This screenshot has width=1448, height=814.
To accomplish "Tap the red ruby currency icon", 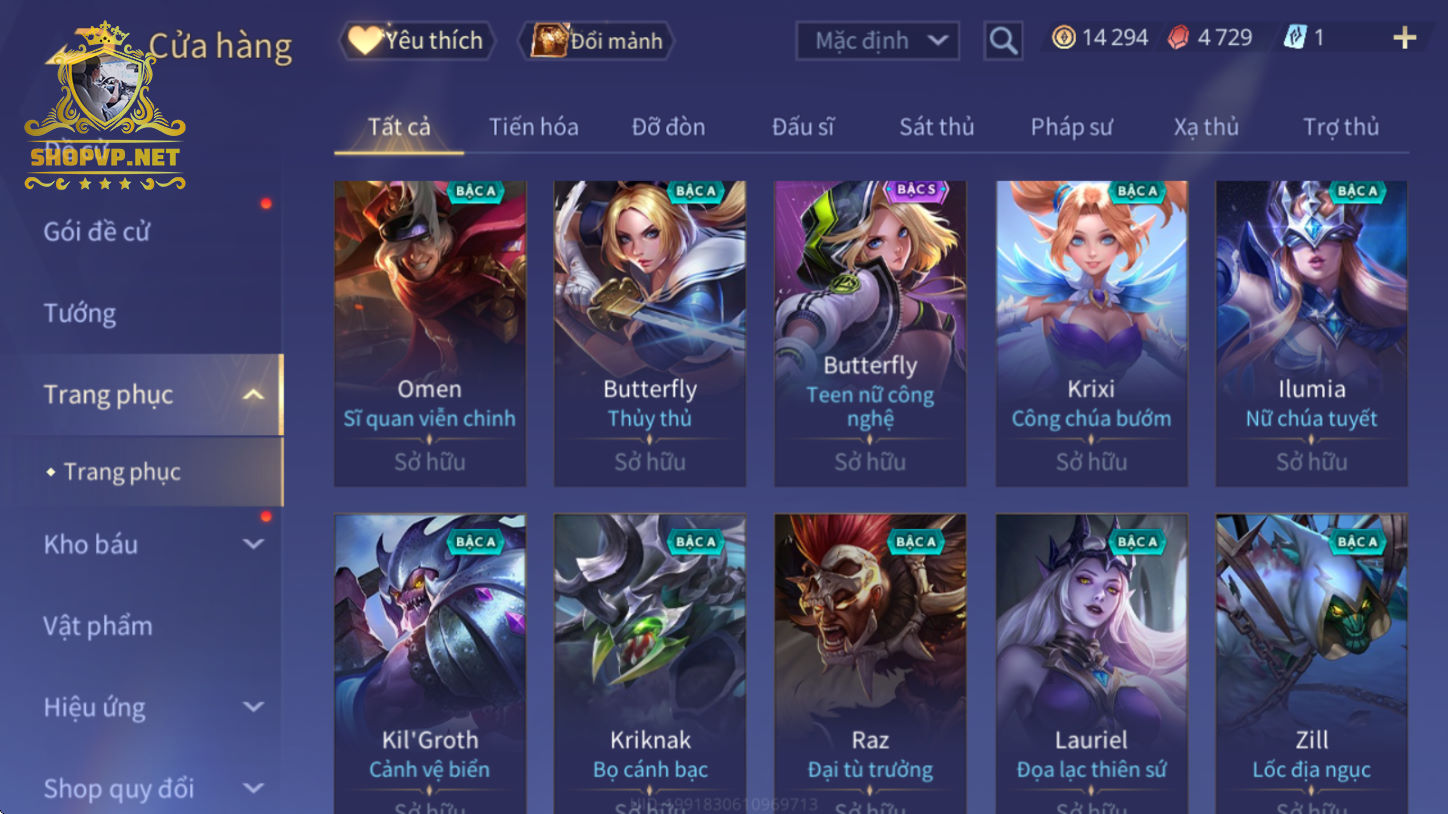I will (1180, 38).
